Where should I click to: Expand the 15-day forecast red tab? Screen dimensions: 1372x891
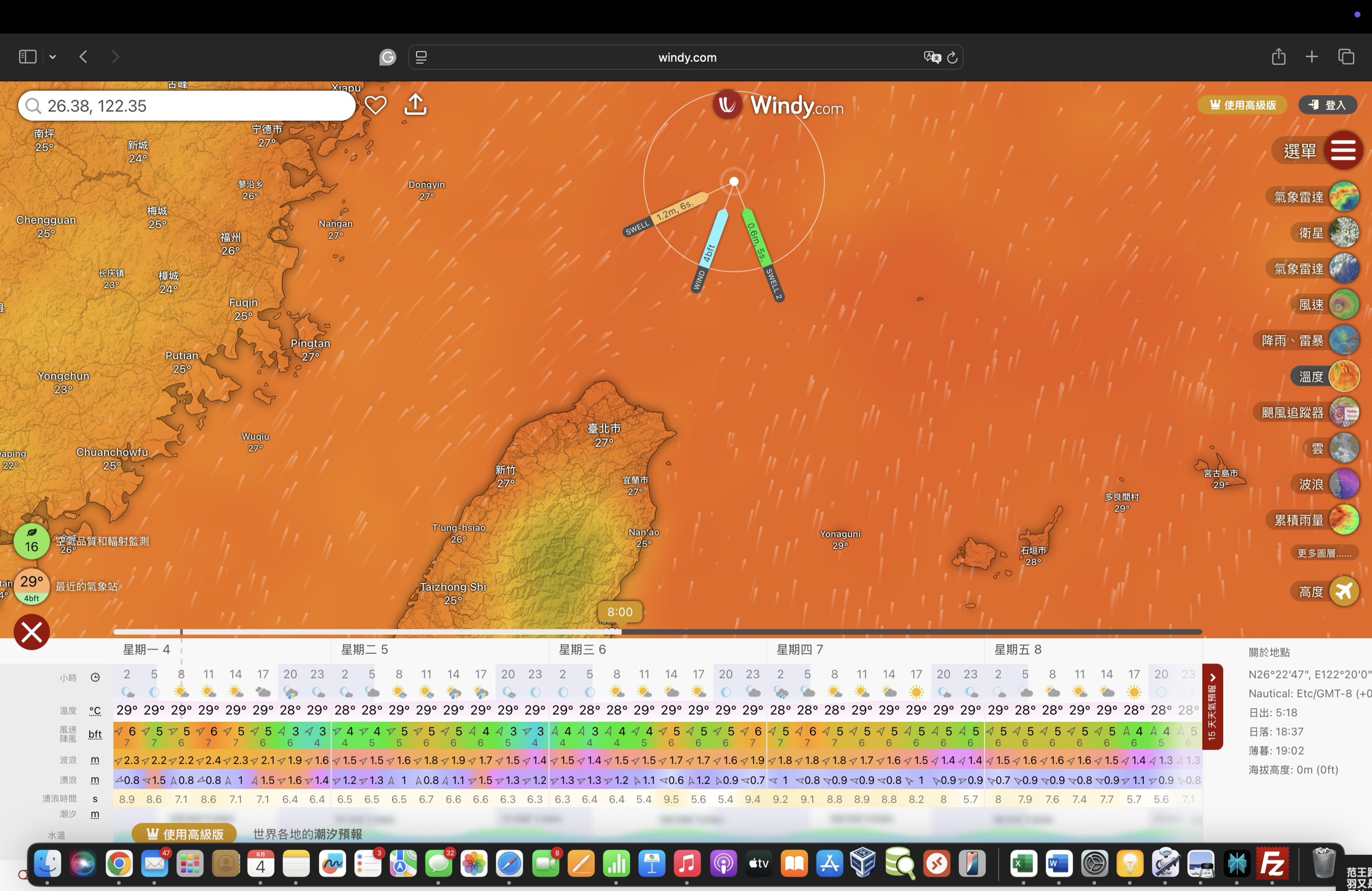[1212, 707]
